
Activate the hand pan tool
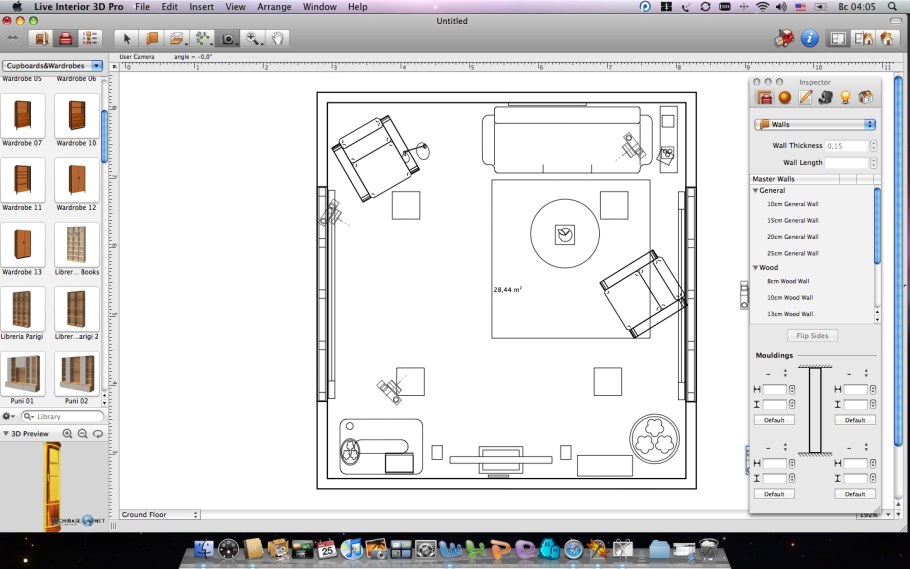278,39
